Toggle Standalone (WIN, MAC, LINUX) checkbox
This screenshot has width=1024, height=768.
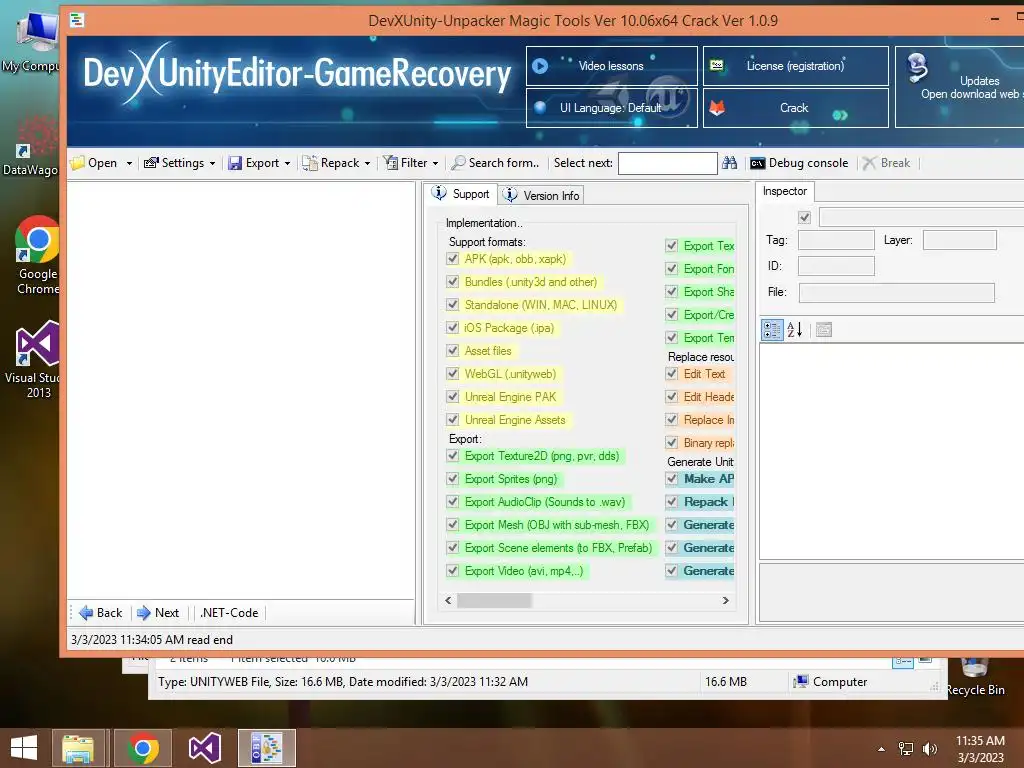coord(453,304)
